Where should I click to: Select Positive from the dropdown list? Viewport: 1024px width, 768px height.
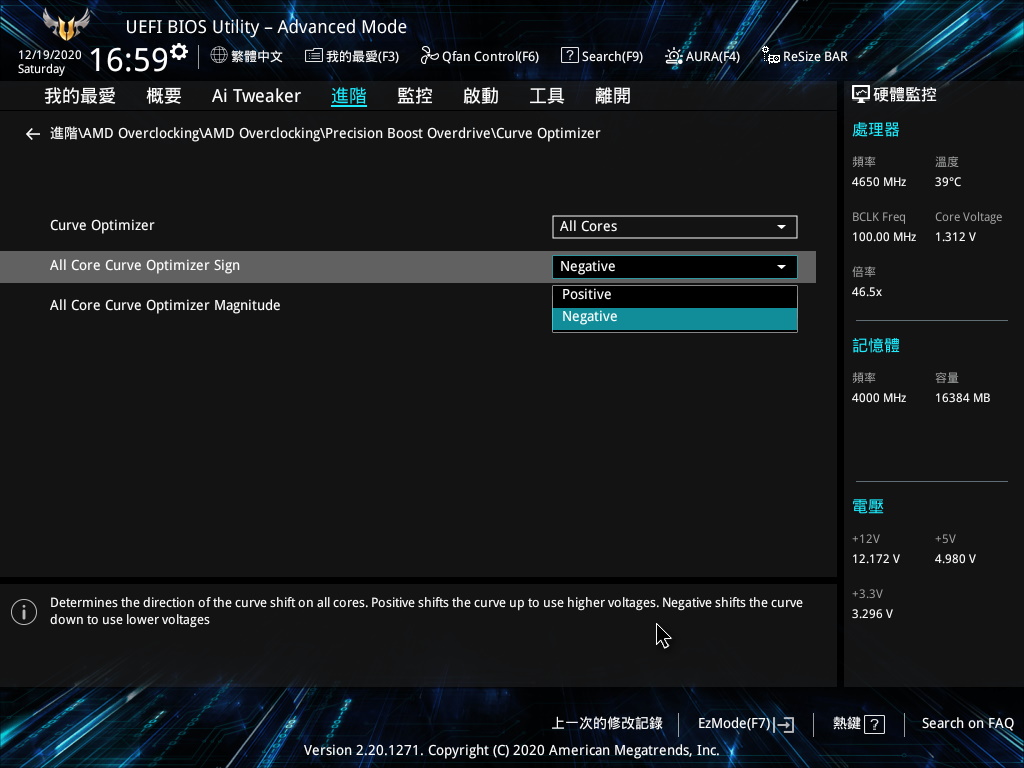[675, 295]
